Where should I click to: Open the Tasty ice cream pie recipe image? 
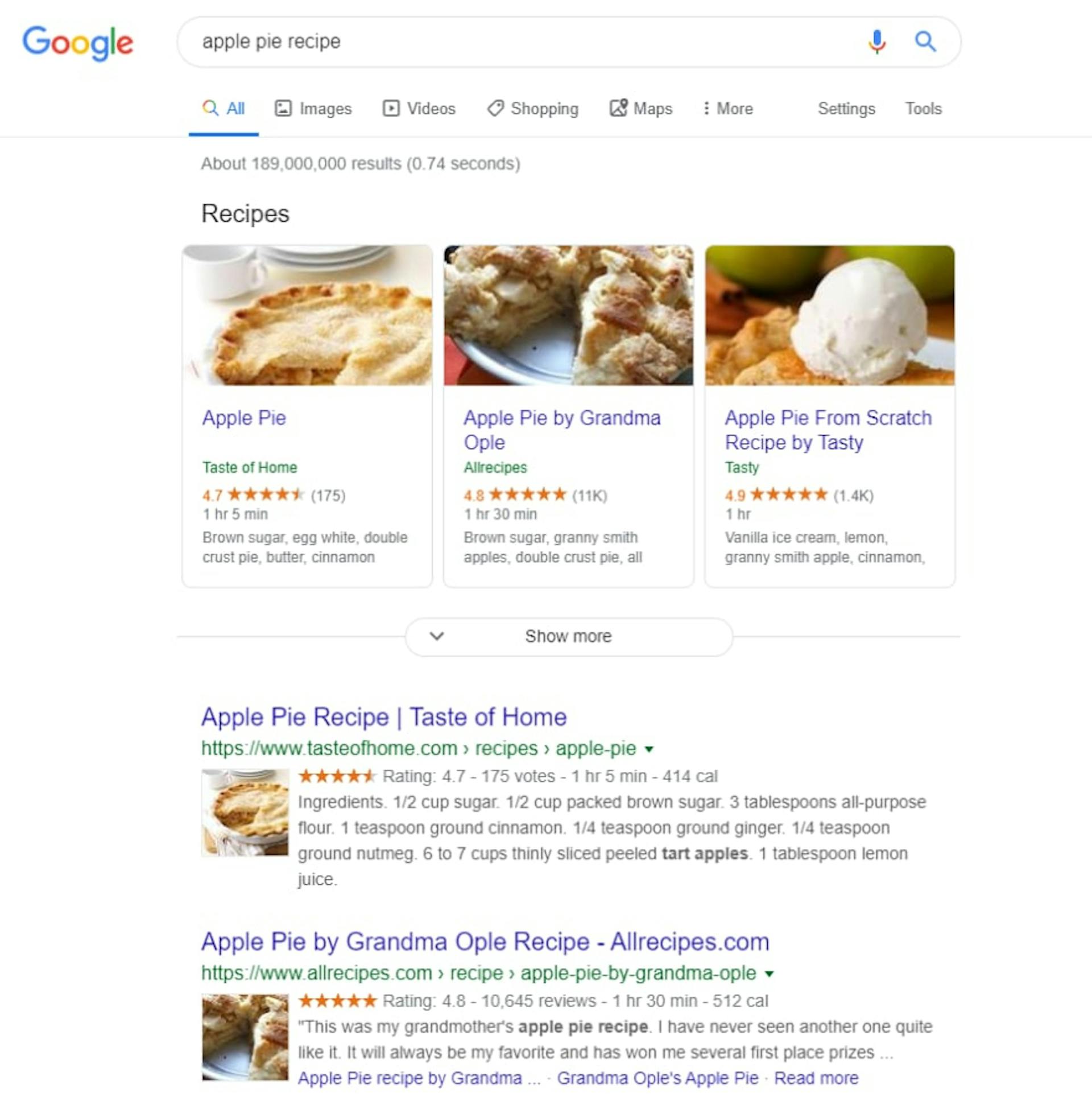tap(830, 315)
